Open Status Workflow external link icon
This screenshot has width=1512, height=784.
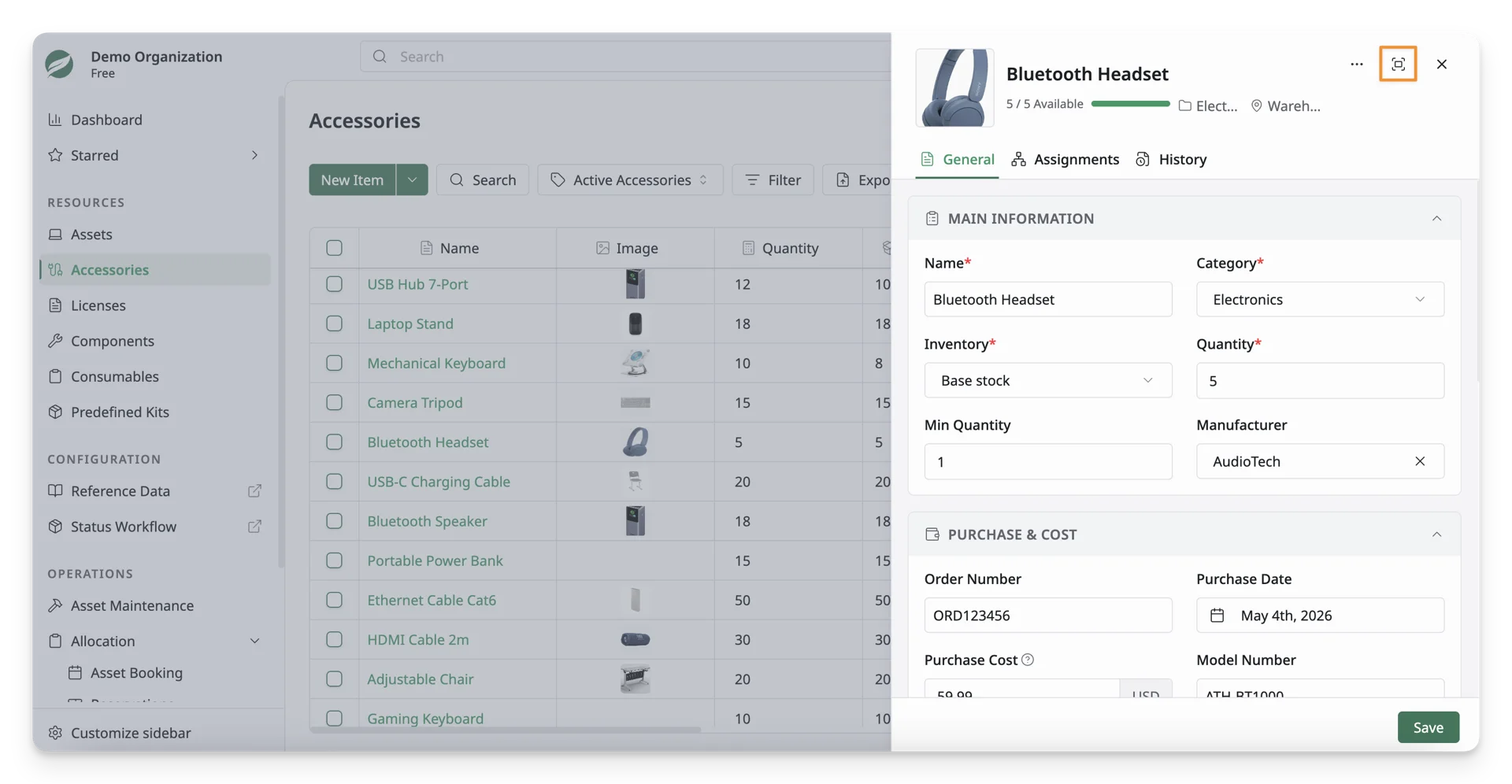click(x=254, y=526)
